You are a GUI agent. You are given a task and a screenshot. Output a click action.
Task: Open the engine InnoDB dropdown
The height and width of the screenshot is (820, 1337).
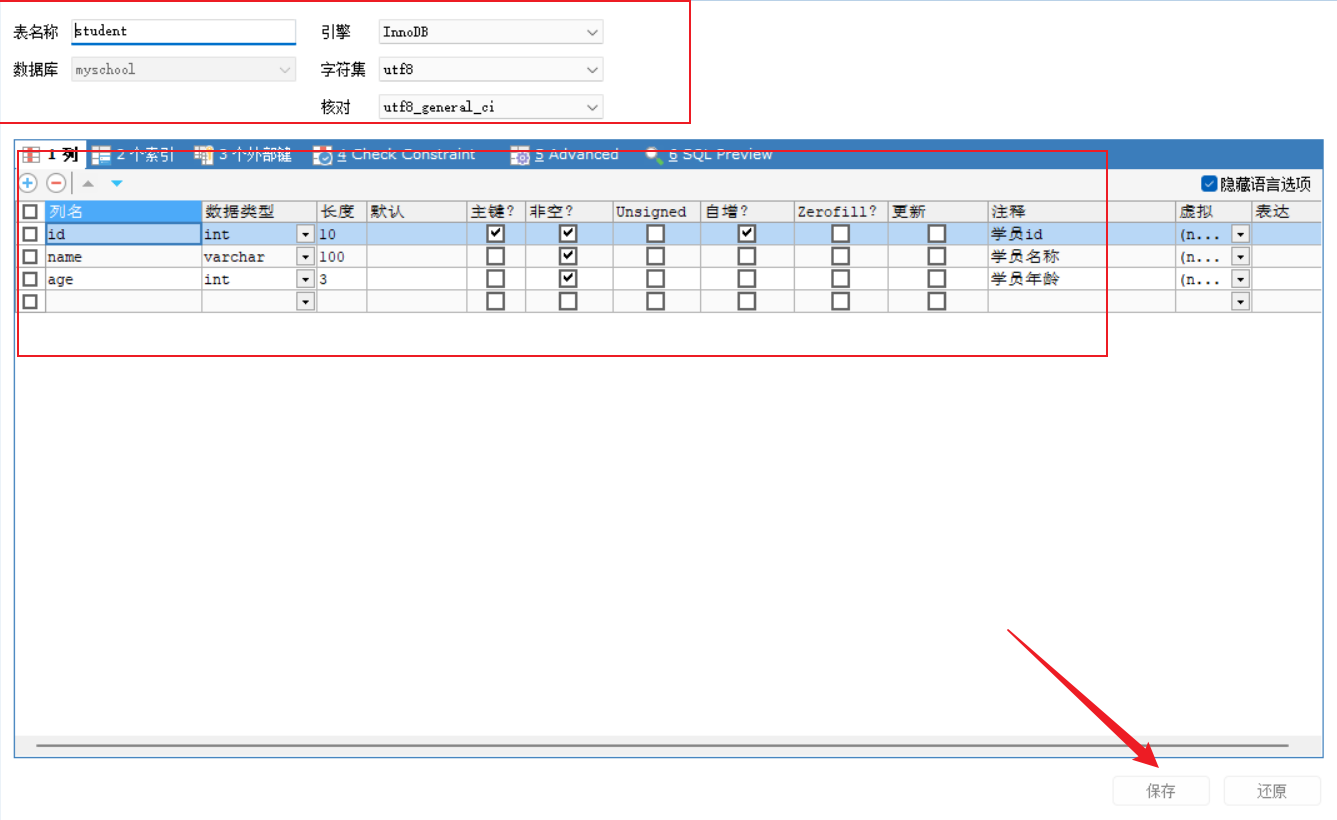coord(490,32)
